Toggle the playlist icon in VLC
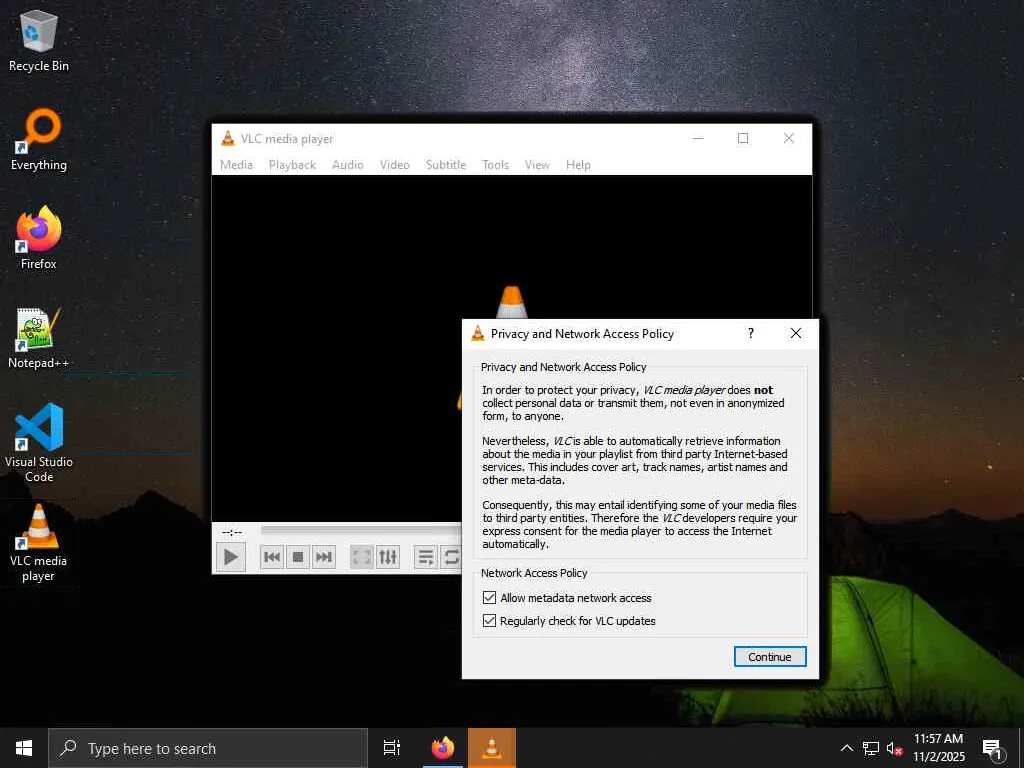 [425, 557]
